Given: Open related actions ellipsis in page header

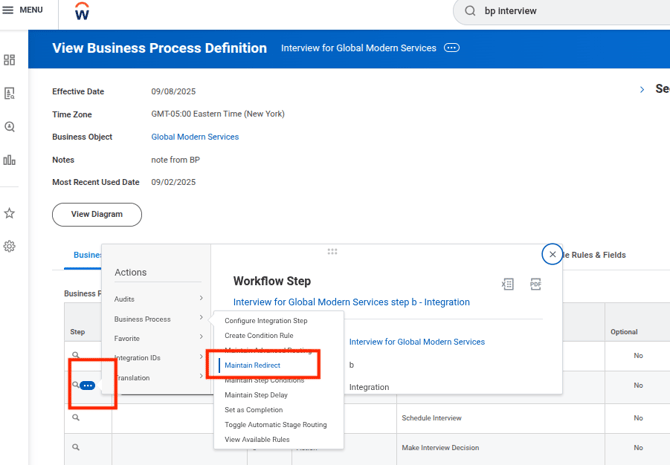Looking at the screenshot, I should point(452,48).
